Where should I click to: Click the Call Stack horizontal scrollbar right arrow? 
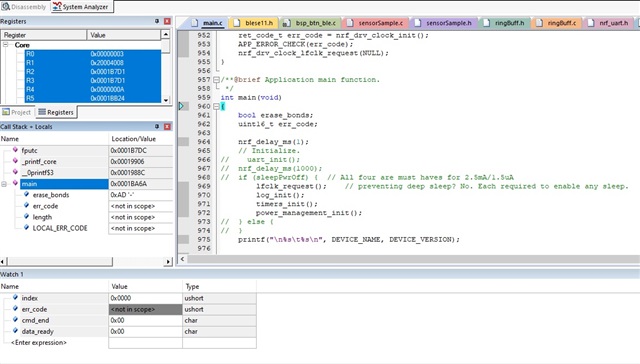(168, 262)
